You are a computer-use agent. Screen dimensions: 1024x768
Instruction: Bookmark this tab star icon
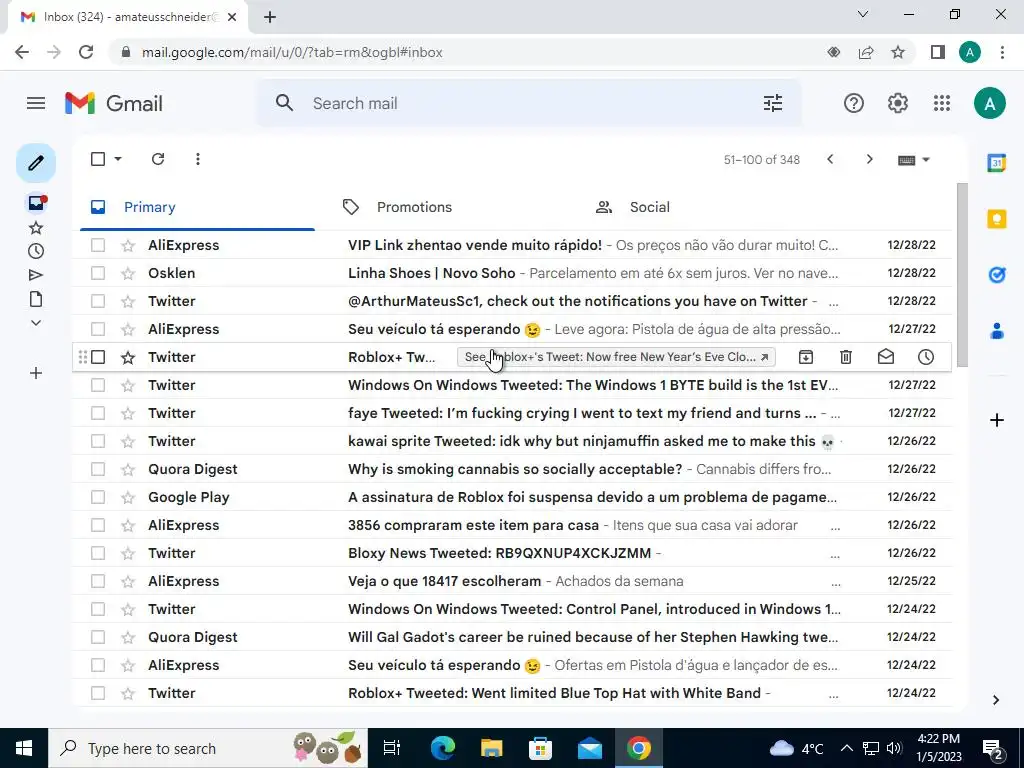[x=898, y=52]
